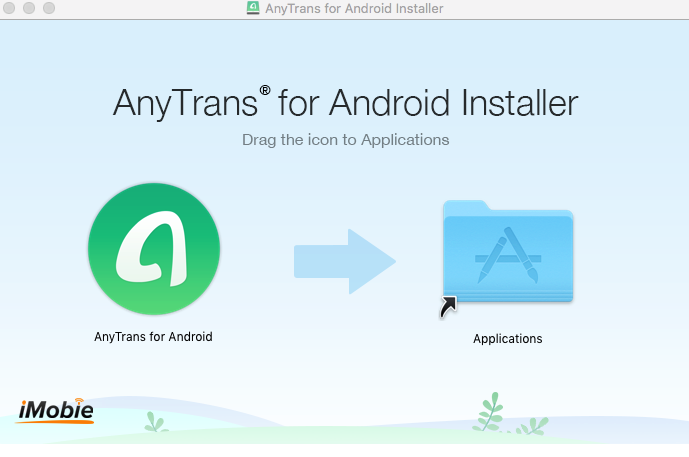
Task: Select the AnyTrans for Android app icon
Action: [154, 249]
